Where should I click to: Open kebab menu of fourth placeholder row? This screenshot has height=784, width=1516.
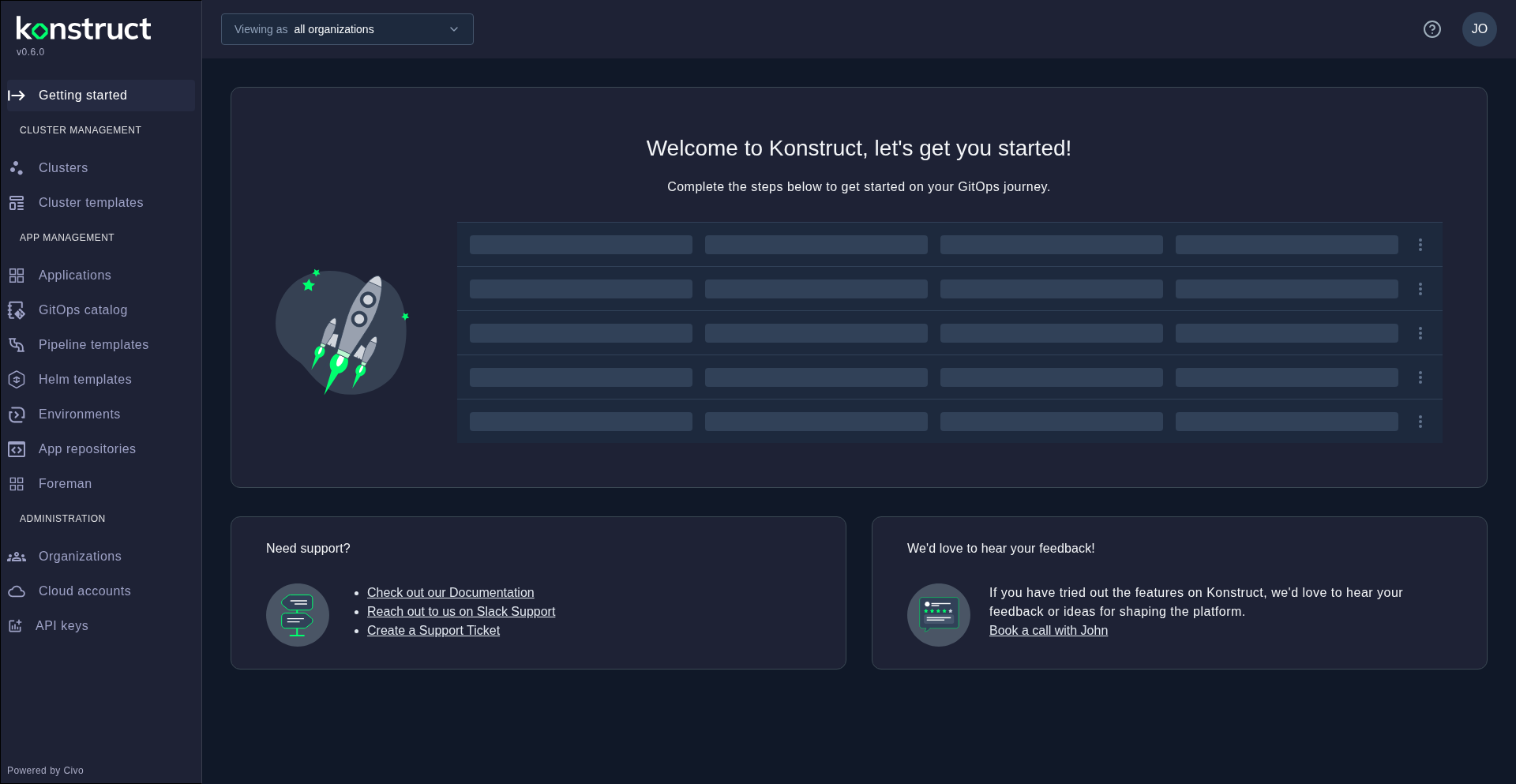[1420, 377]
